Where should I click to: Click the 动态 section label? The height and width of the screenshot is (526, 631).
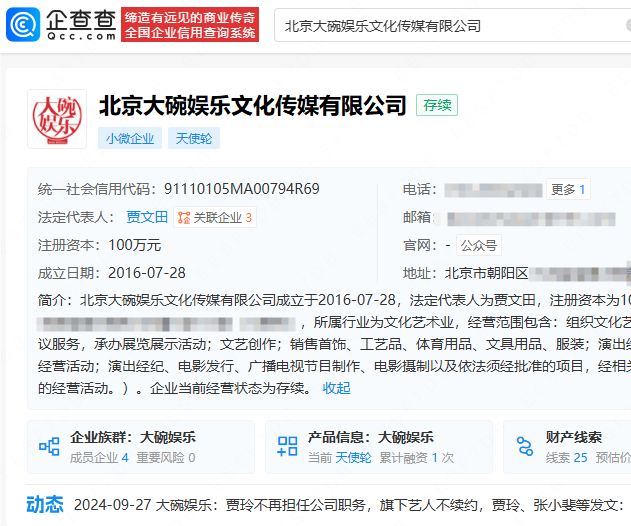tap(45, 504)
